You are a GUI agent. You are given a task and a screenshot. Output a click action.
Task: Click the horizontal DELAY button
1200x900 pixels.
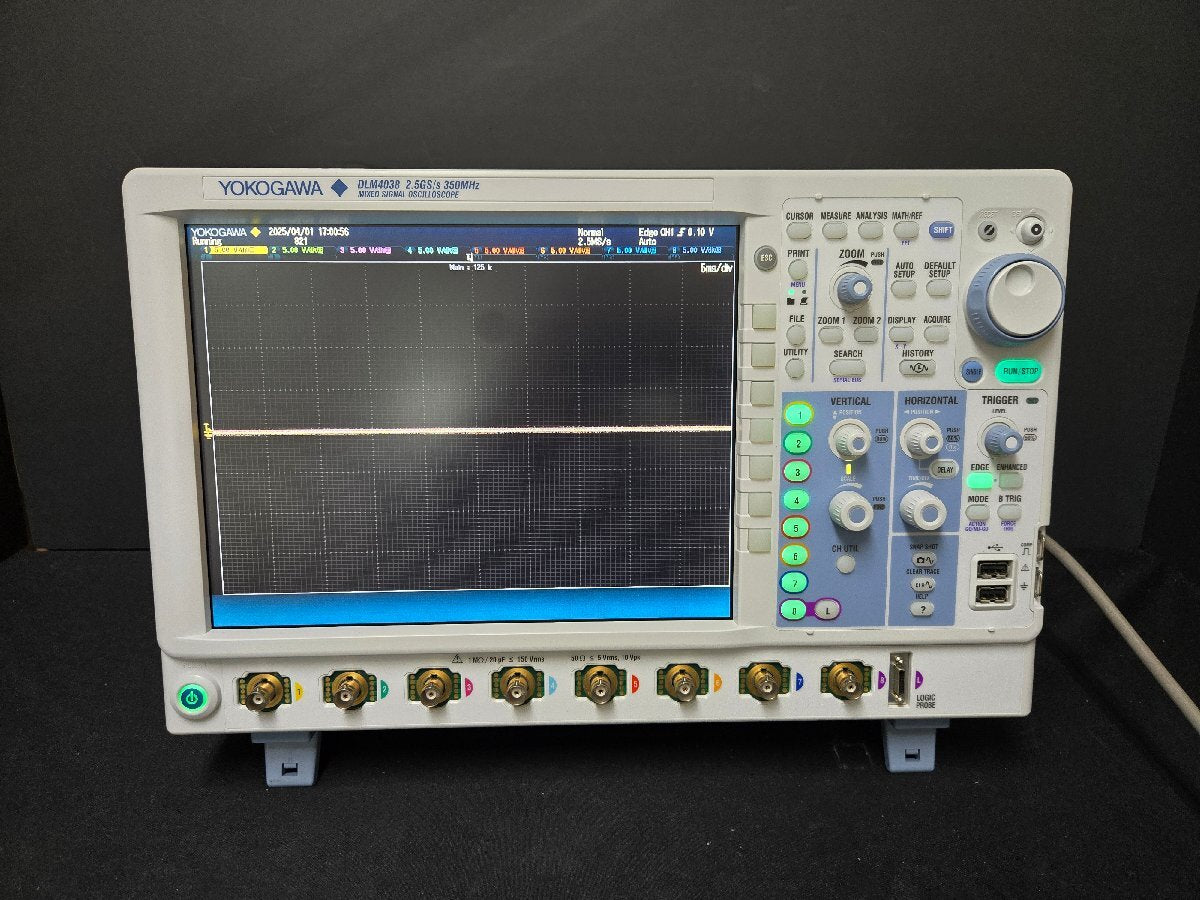click(x=942, y=468)
